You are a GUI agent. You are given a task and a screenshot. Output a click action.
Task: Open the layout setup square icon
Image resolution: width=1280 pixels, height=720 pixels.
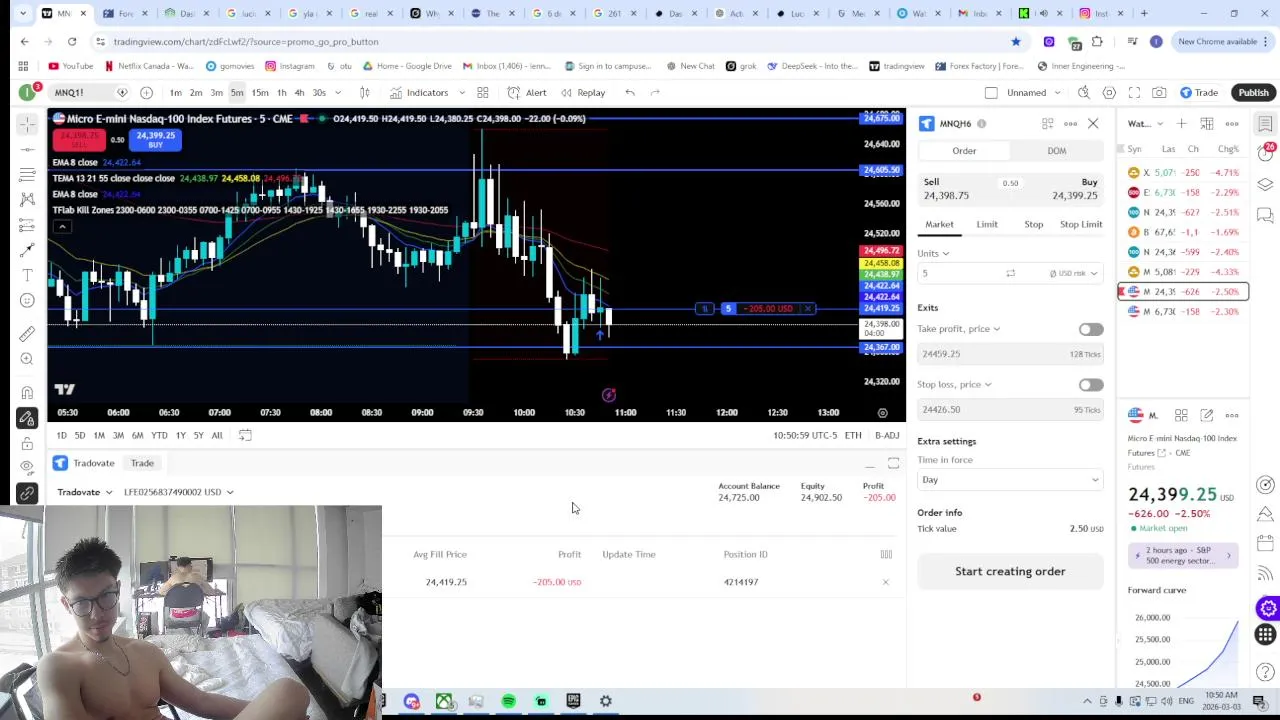pyautogui.click(x=991, y=93)
